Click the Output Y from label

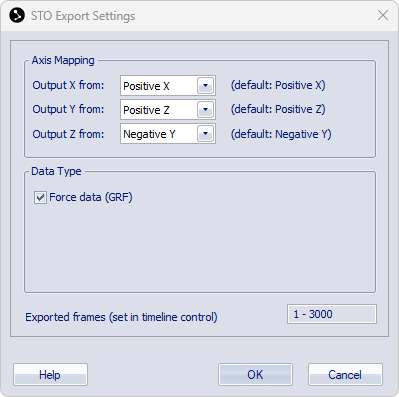pos(68,109)
